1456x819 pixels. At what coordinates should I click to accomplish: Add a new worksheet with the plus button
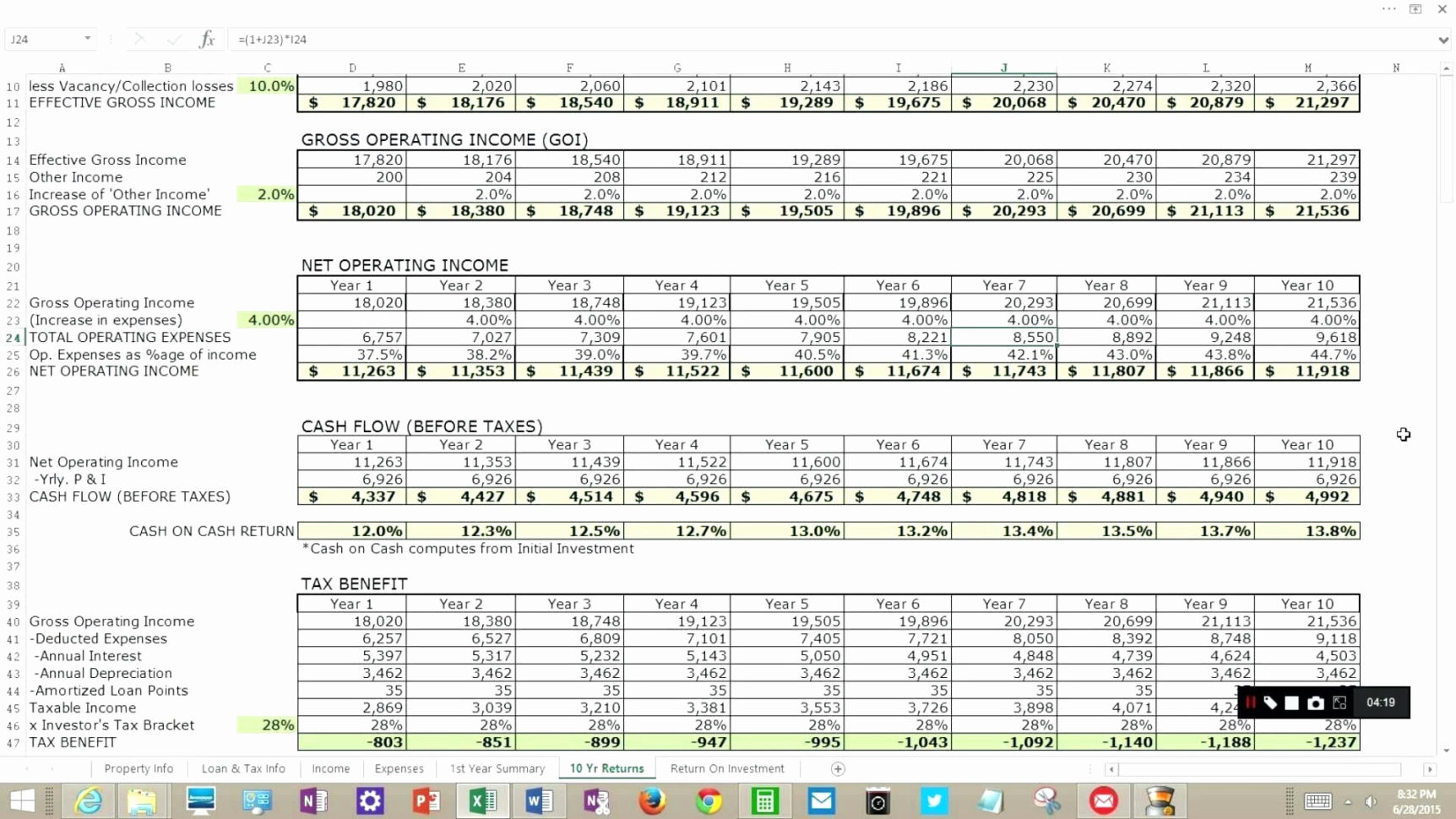(x=837, y=768)
